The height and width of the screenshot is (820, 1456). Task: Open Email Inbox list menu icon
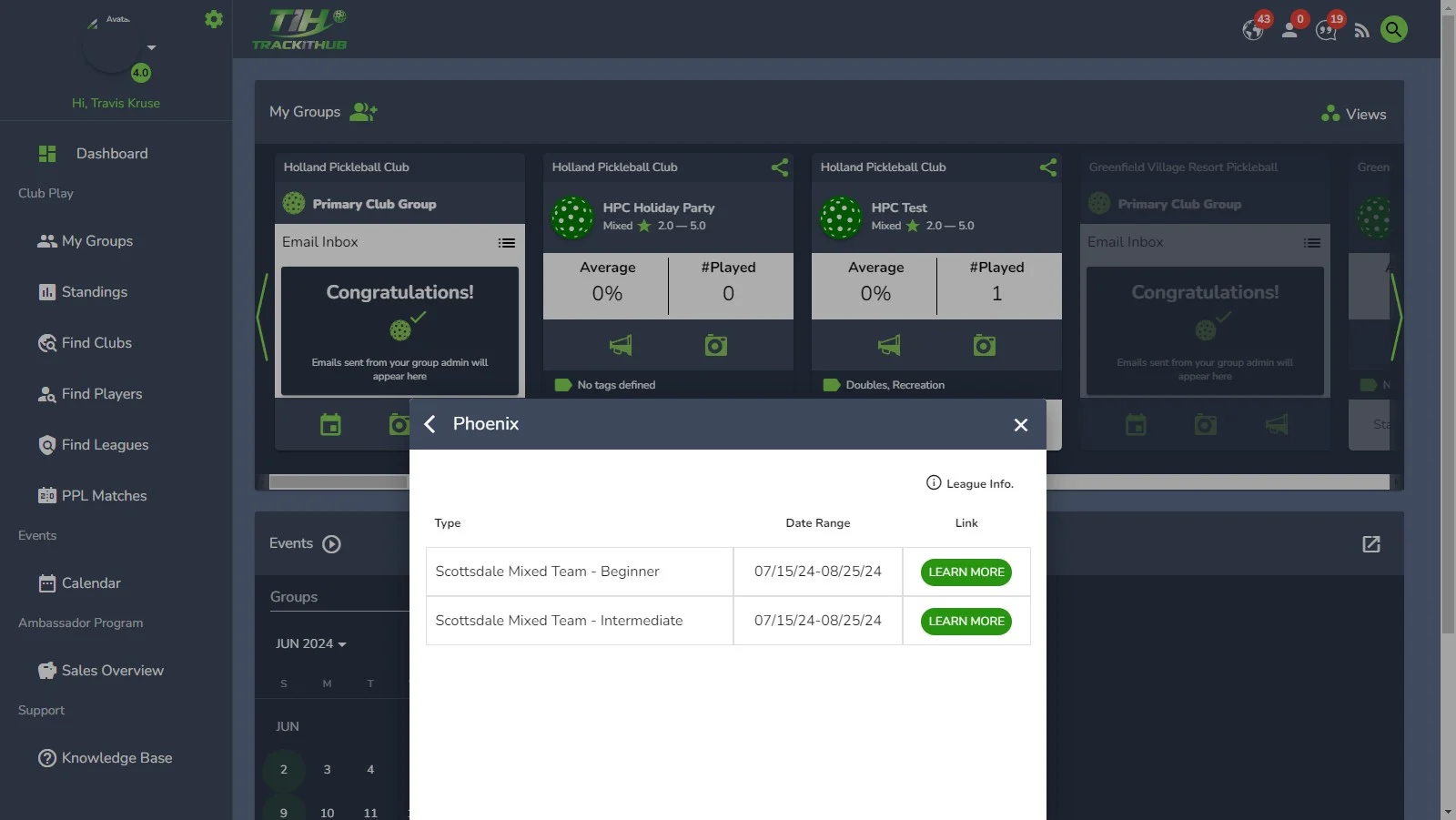coord(507,243)
